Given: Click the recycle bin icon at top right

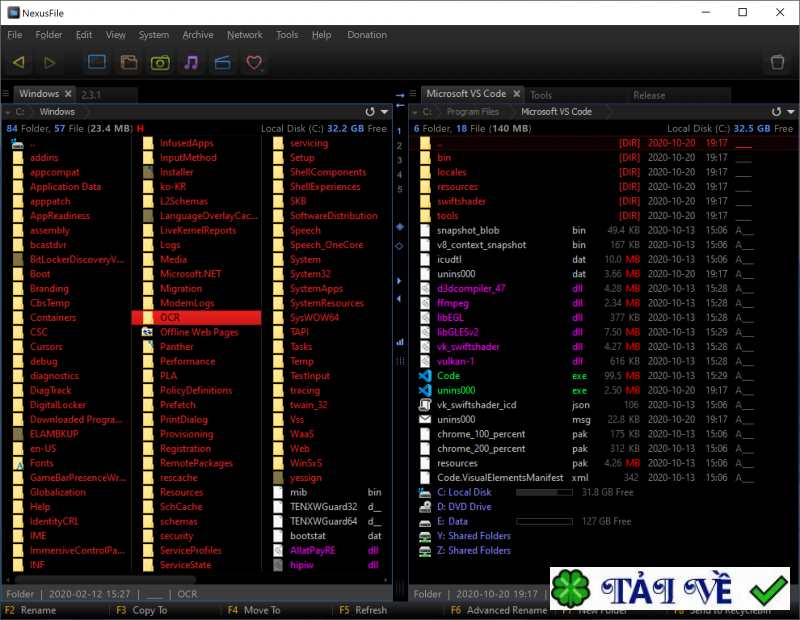Looking at the screenshot, I should (777, 61).
